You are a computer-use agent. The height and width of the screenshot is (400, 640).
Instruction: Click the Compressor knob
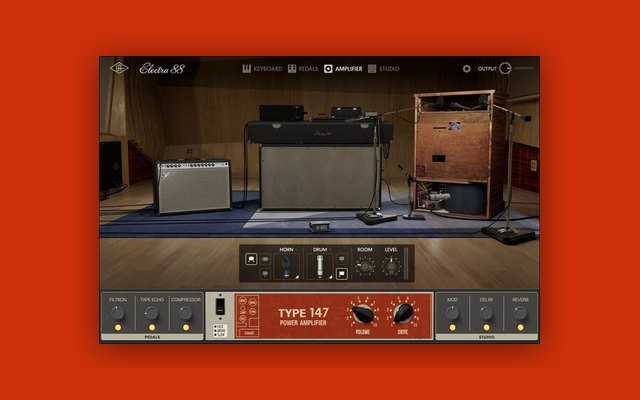point(186,313)
